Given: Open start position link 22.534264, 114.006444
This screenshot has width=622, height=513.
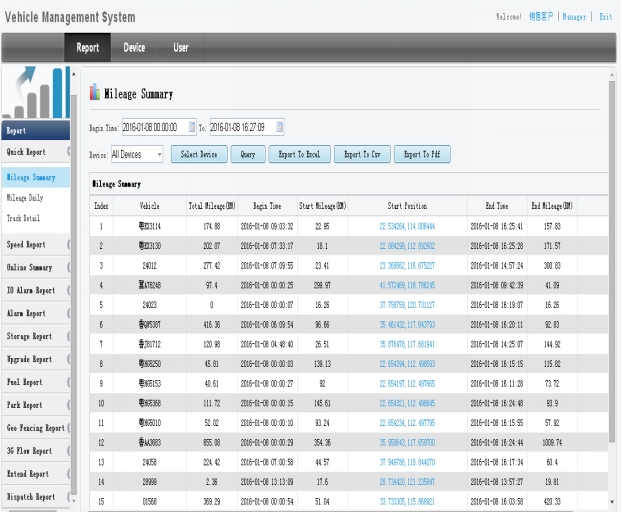Looking at the screenshot, I should pos(407,227).
